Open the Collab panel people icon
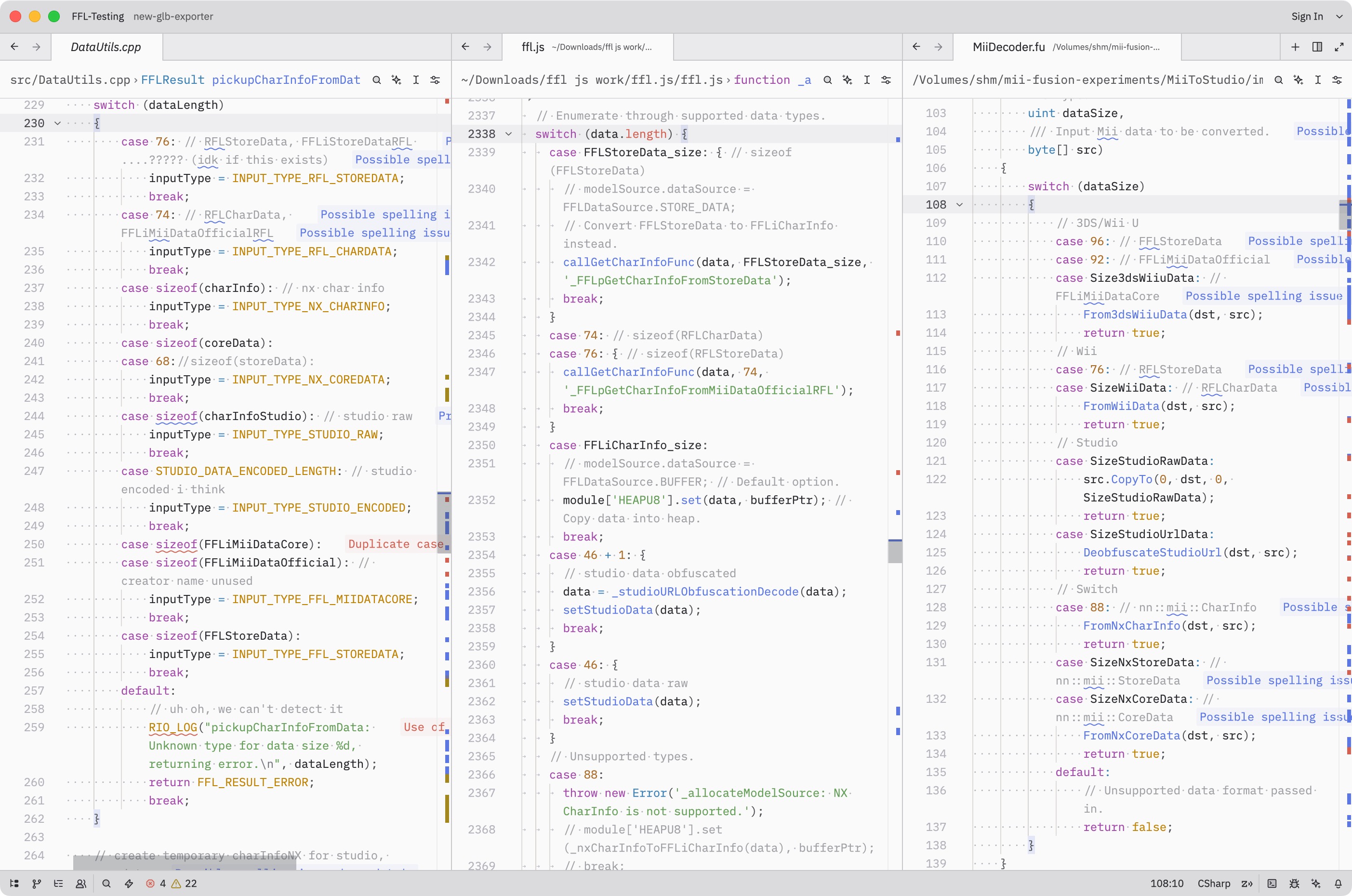Viewport: 1352px width, 896px height. pos(81,883)
